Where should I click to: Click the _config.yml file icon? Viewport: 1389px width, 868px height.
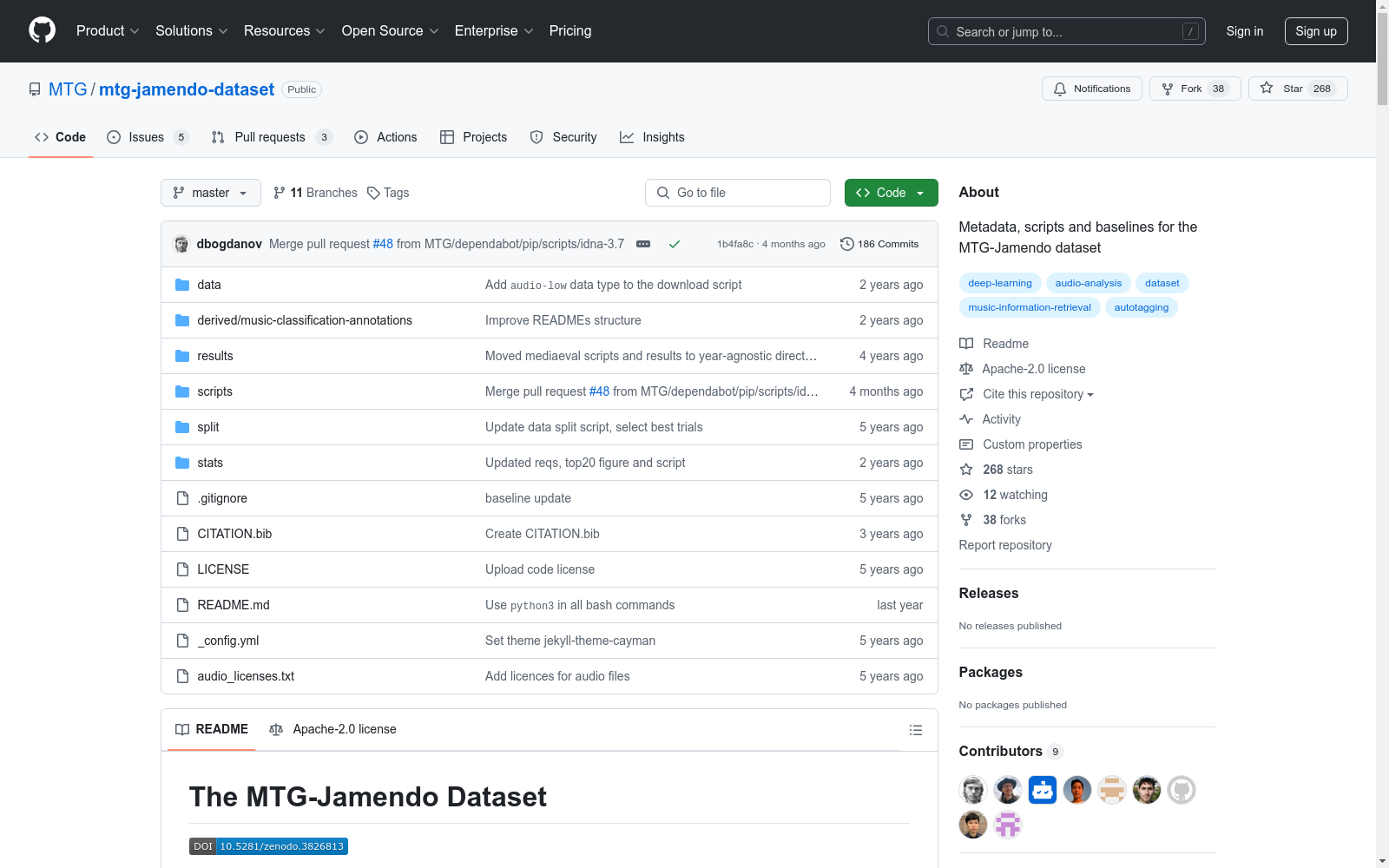(x=182, y=641)
